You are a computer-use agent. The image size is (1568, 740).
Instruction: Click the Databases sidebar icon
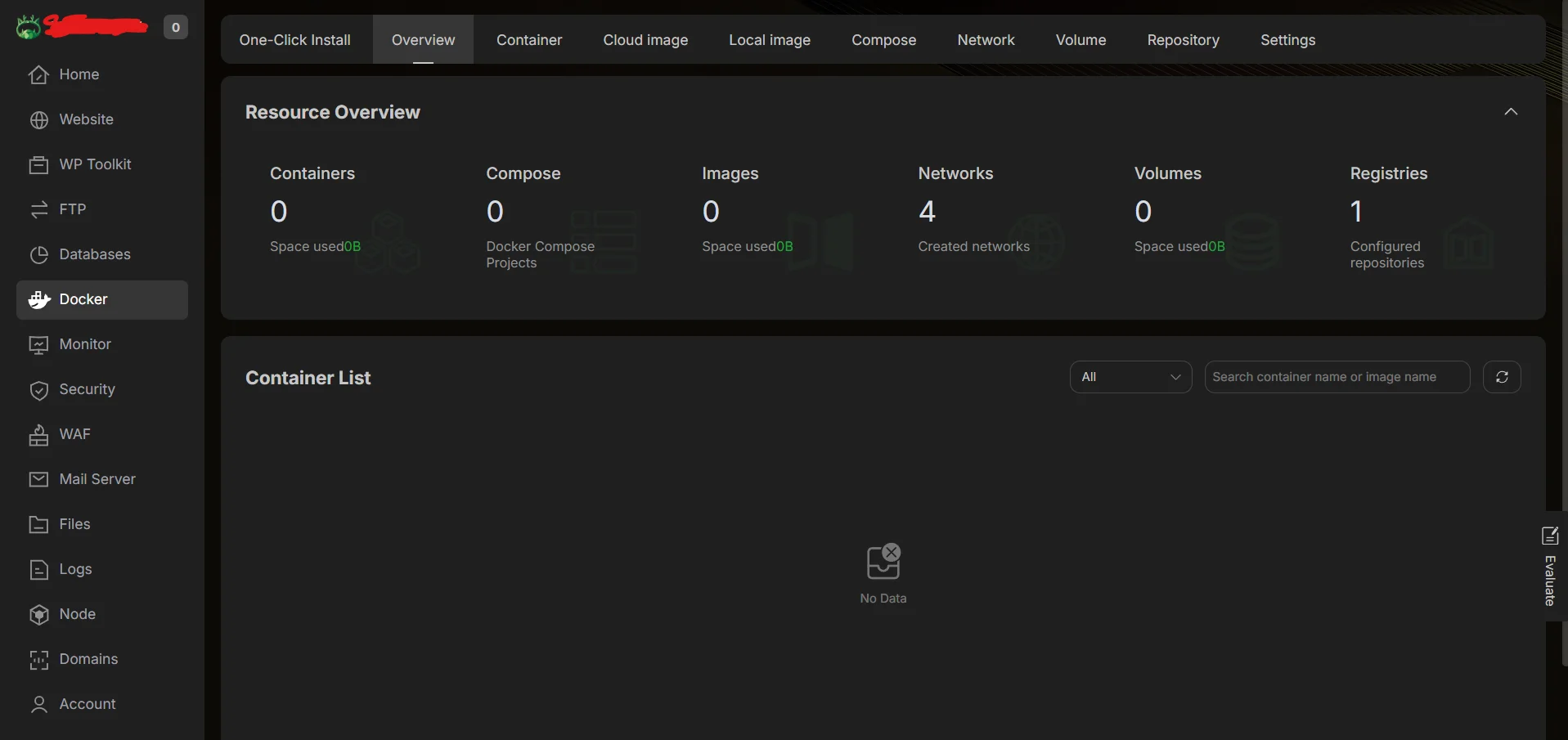point(38,255)
